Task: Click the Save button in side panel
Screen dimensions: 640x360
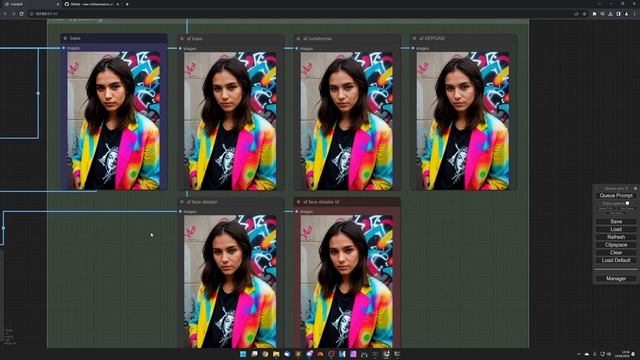Action: coord(616,221)
